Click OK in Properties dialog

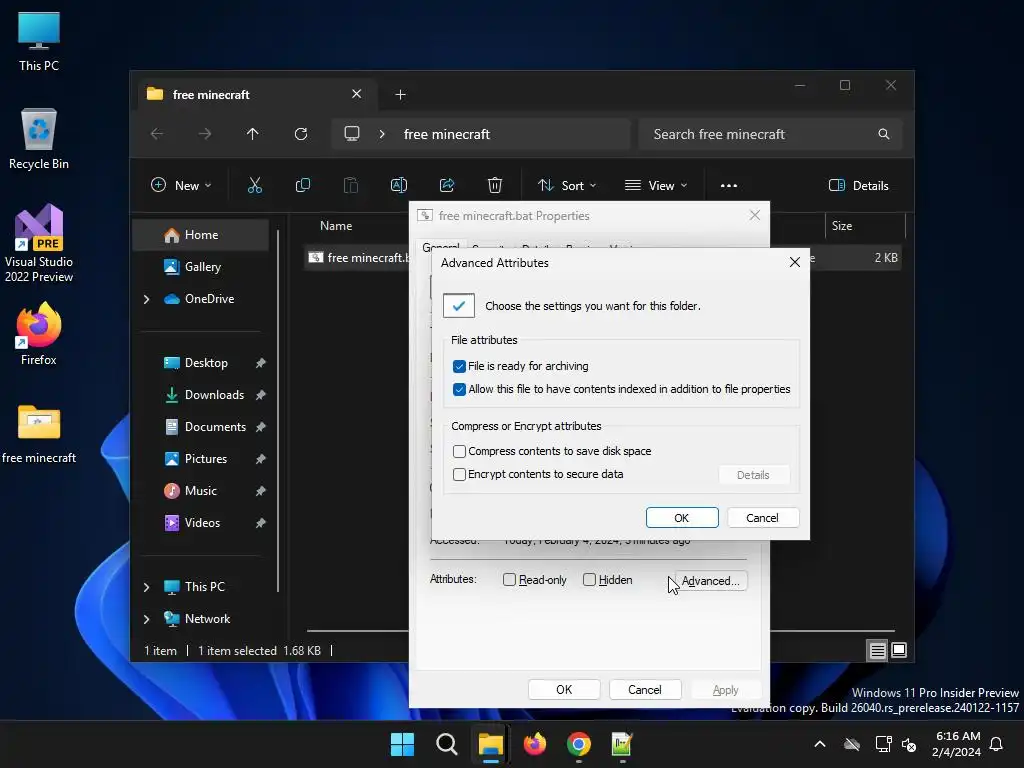(564, 690)
